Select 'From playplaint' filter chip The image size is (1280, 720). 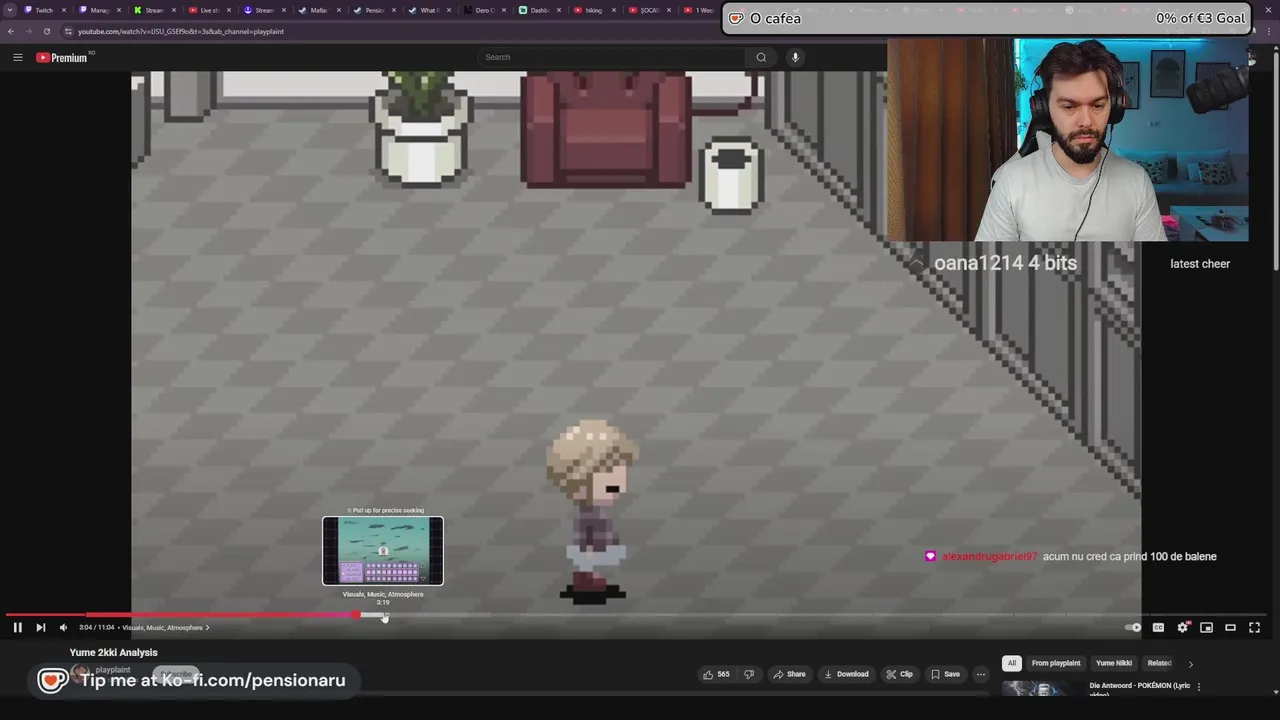pos(1056,663)
